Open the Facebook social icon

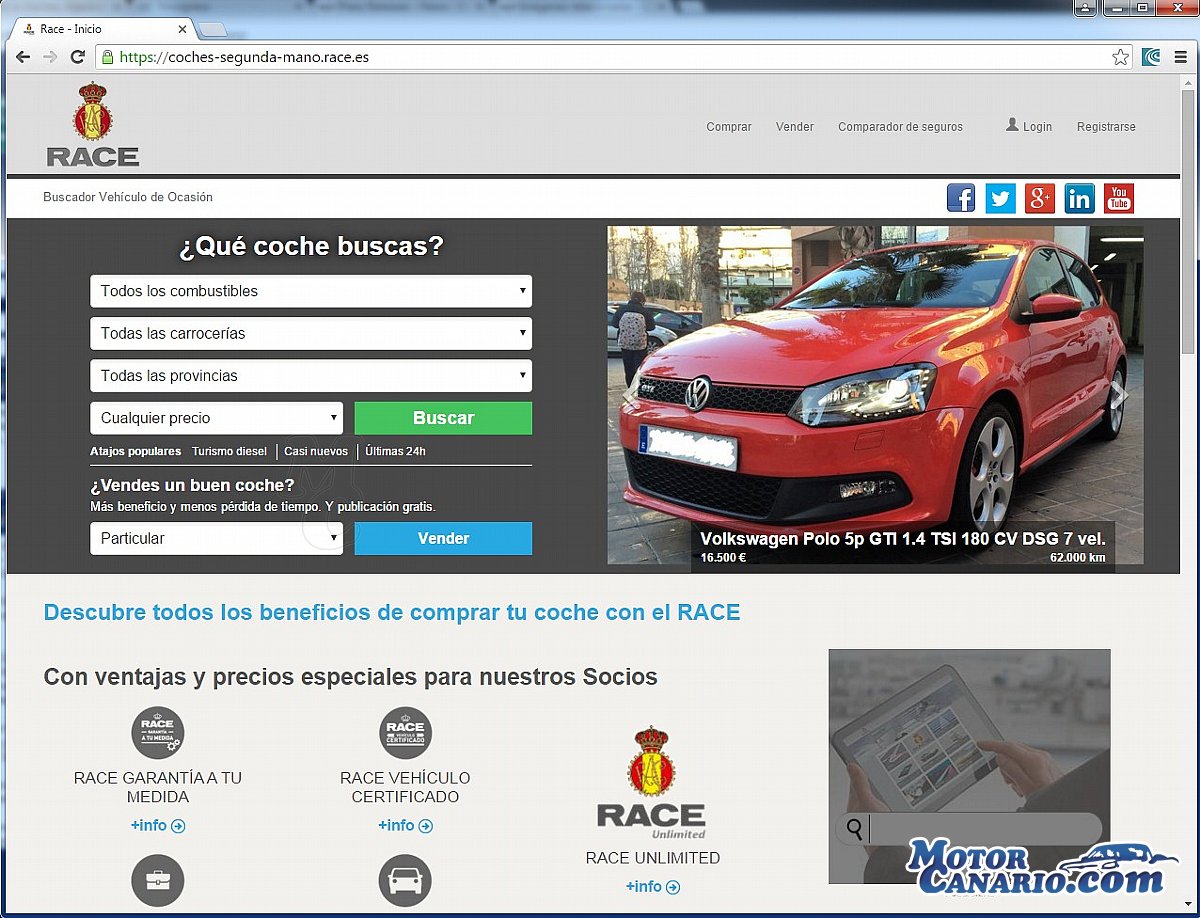pyautogui.click(x=961, y=198)
